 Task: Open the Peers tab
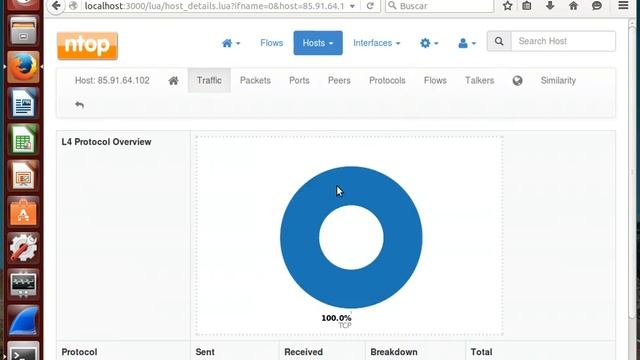[x=339, y=80]
